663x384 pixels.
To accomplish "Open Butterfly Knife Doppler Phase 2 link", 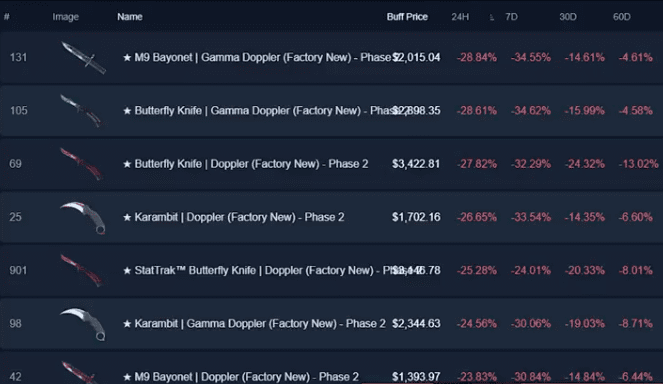I will tap(246, 164).
